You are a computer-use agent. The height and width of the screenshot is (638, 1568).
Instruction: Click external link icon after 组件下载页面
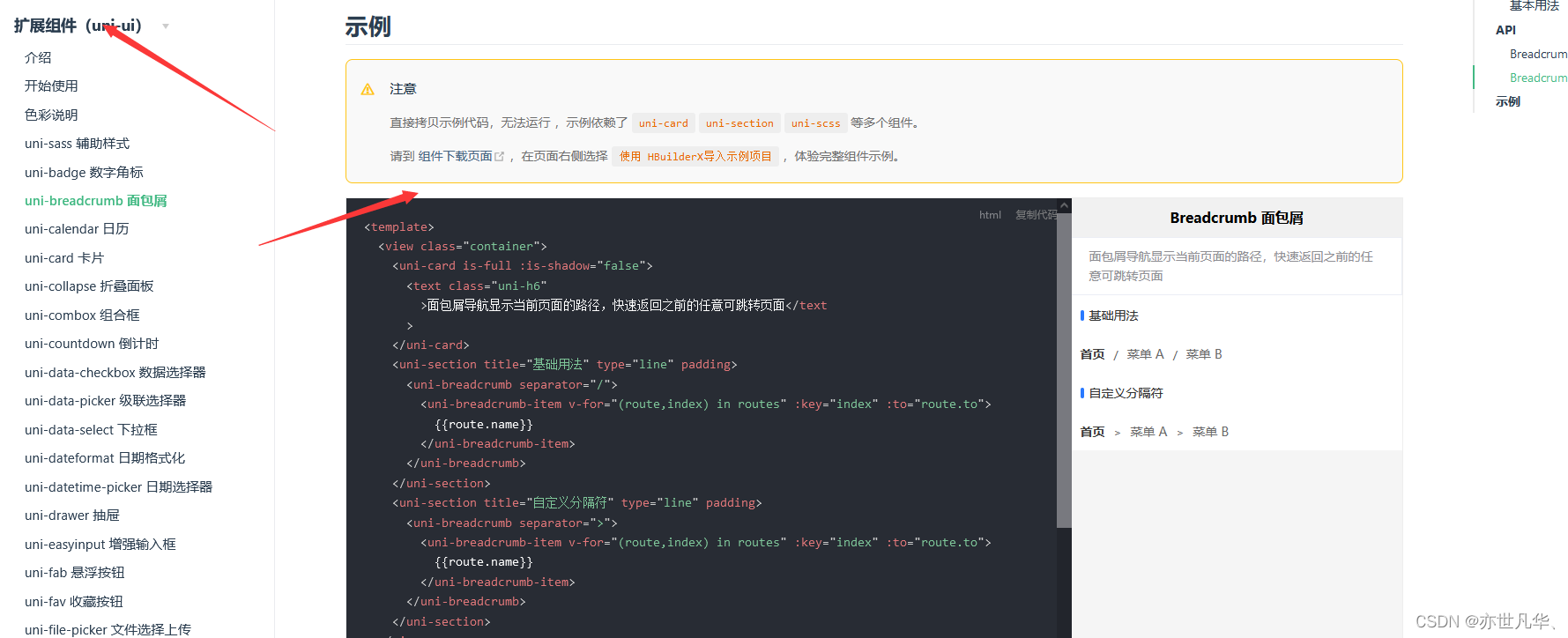(x=500, y=157)
